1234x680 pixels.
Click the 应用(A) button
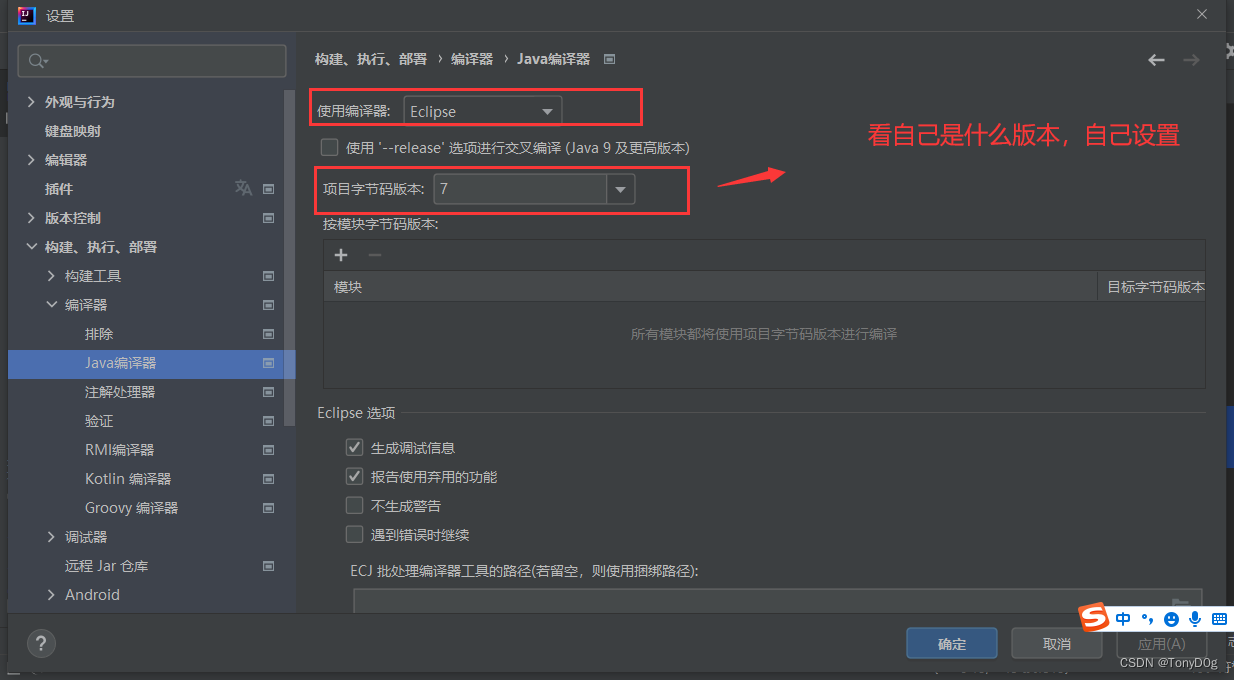tap(1161, 644)
